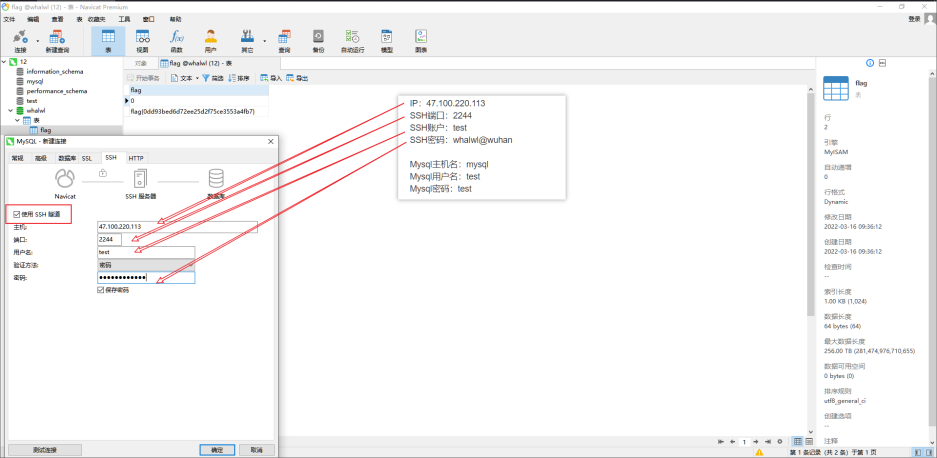937x458 pixels.
Task: Go to next page arrow
Action: [756, 441]
